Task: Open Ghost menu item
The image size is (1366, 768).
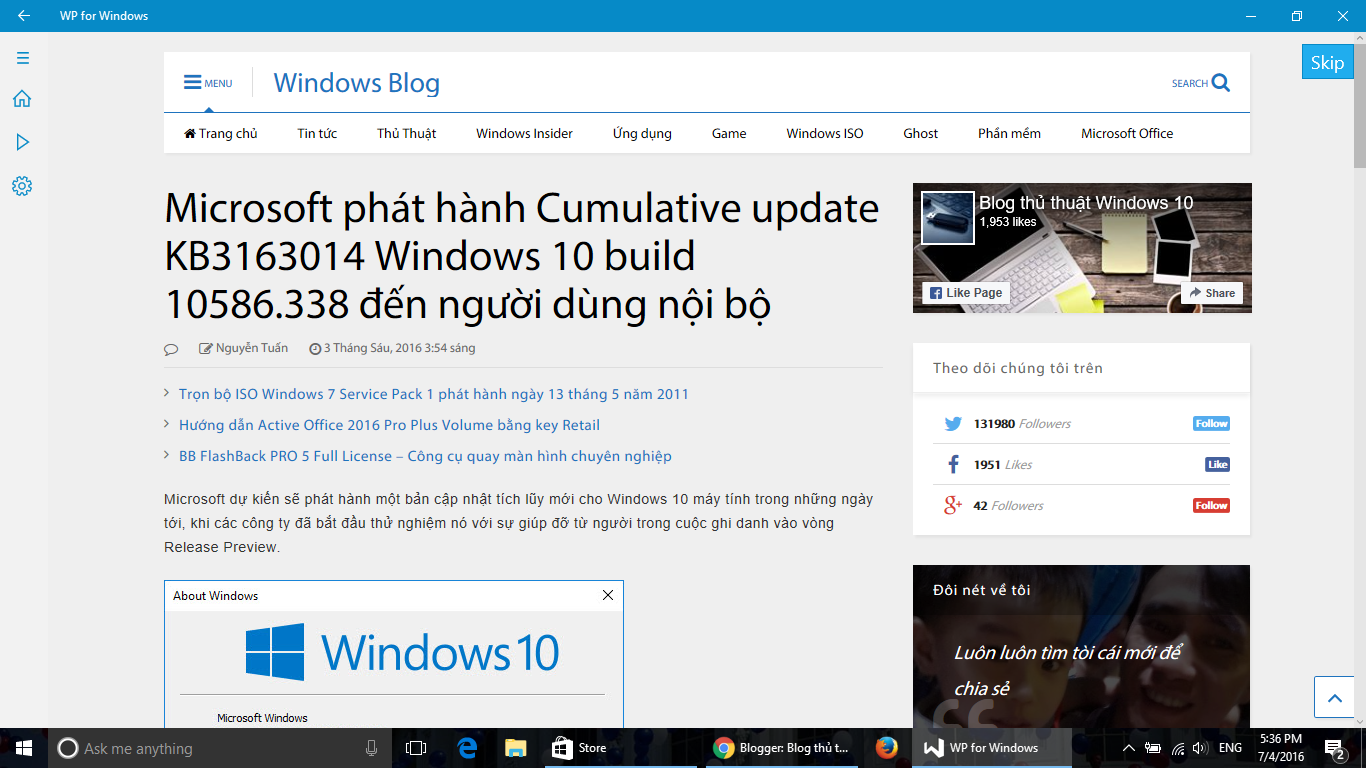Action: click(x=921, y=133)
